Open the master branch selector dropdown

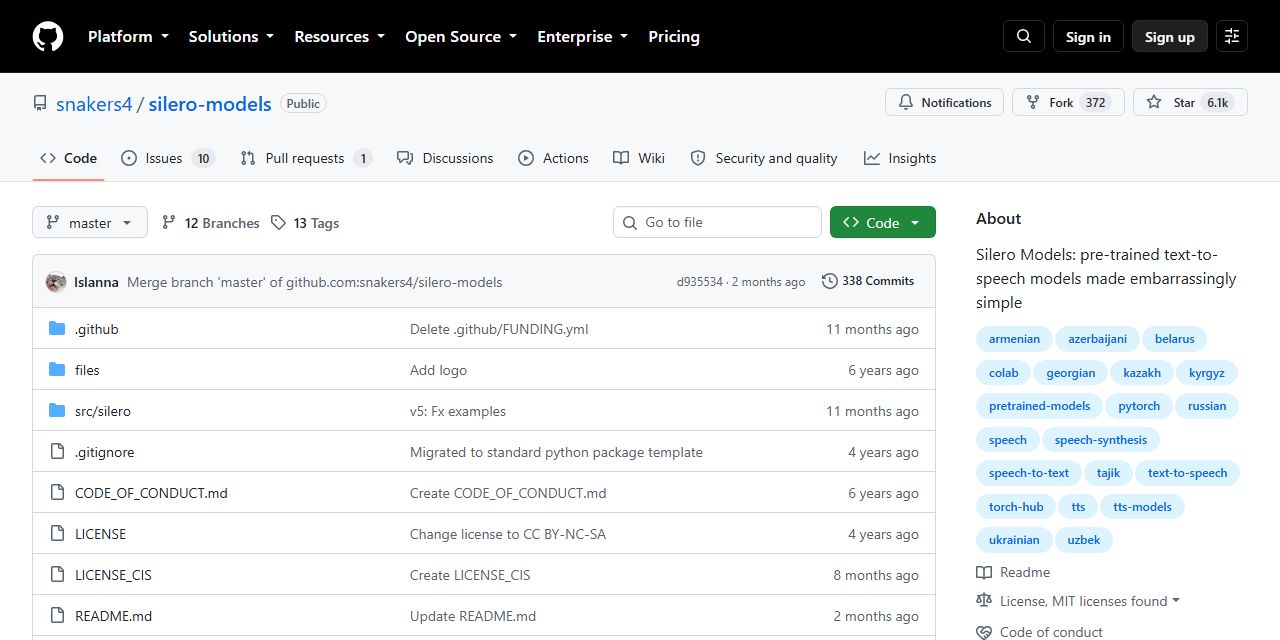90,223
